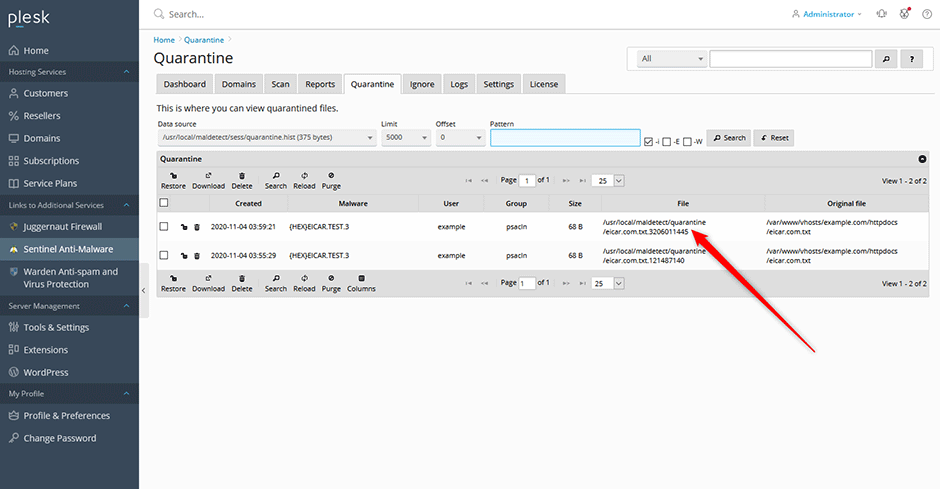
Task: Delete the 03:59:21 quarantine row via trash icon
Action: click(197, 227)
